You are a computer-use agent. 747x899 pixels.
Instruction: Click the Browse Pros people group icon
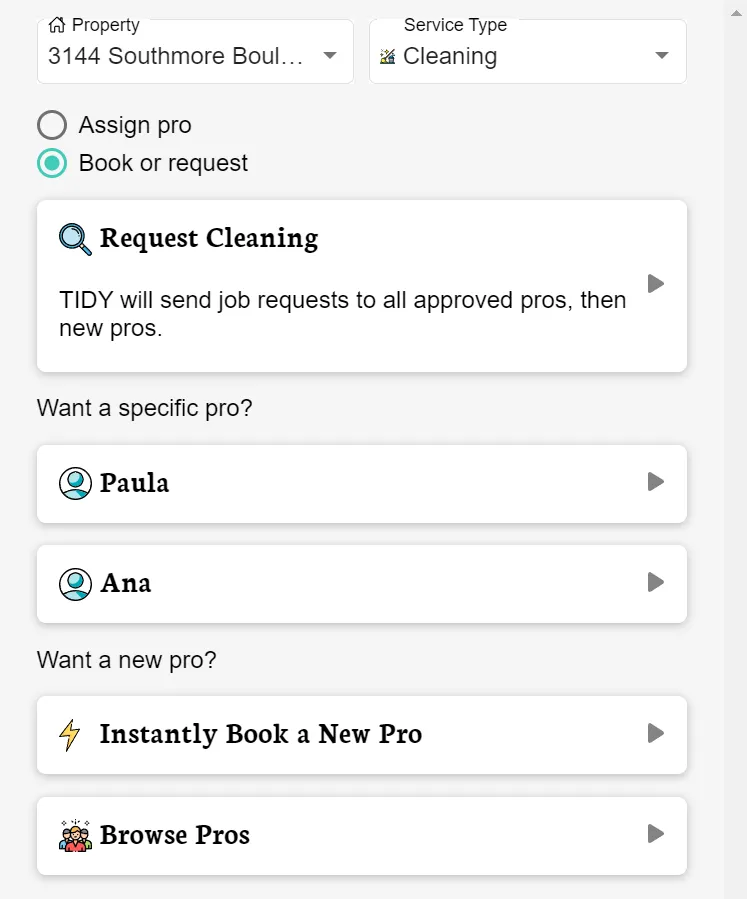(x=75, y=835)
